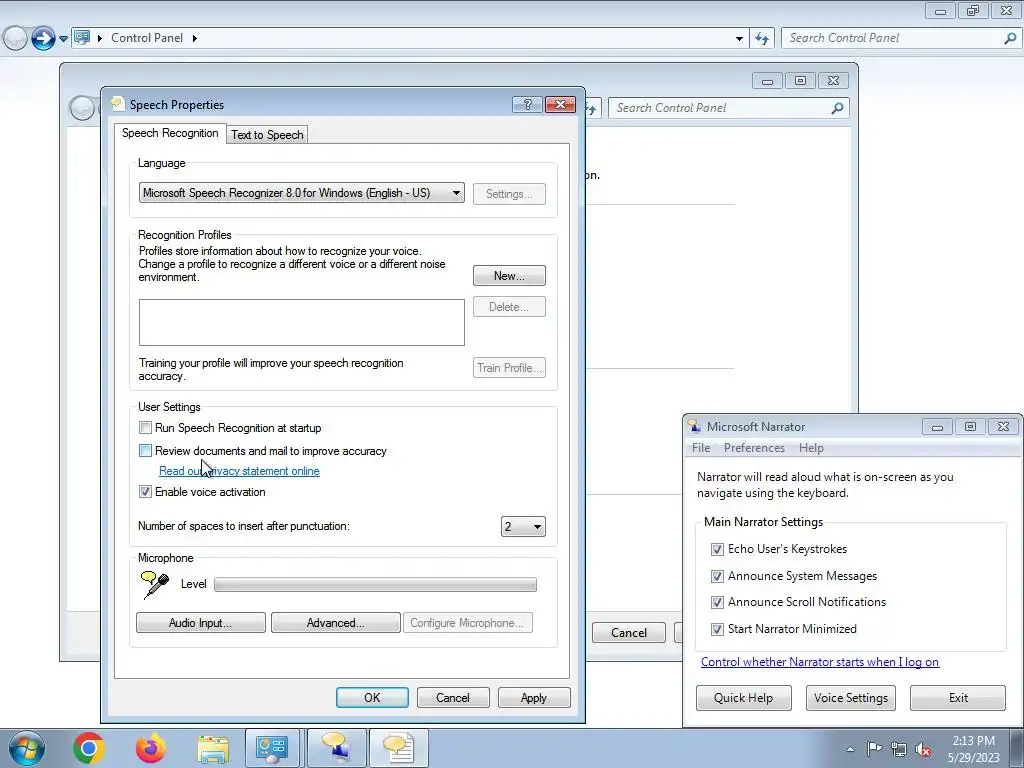Open link controlling Narrator start at log on

[x=820, y=662]
